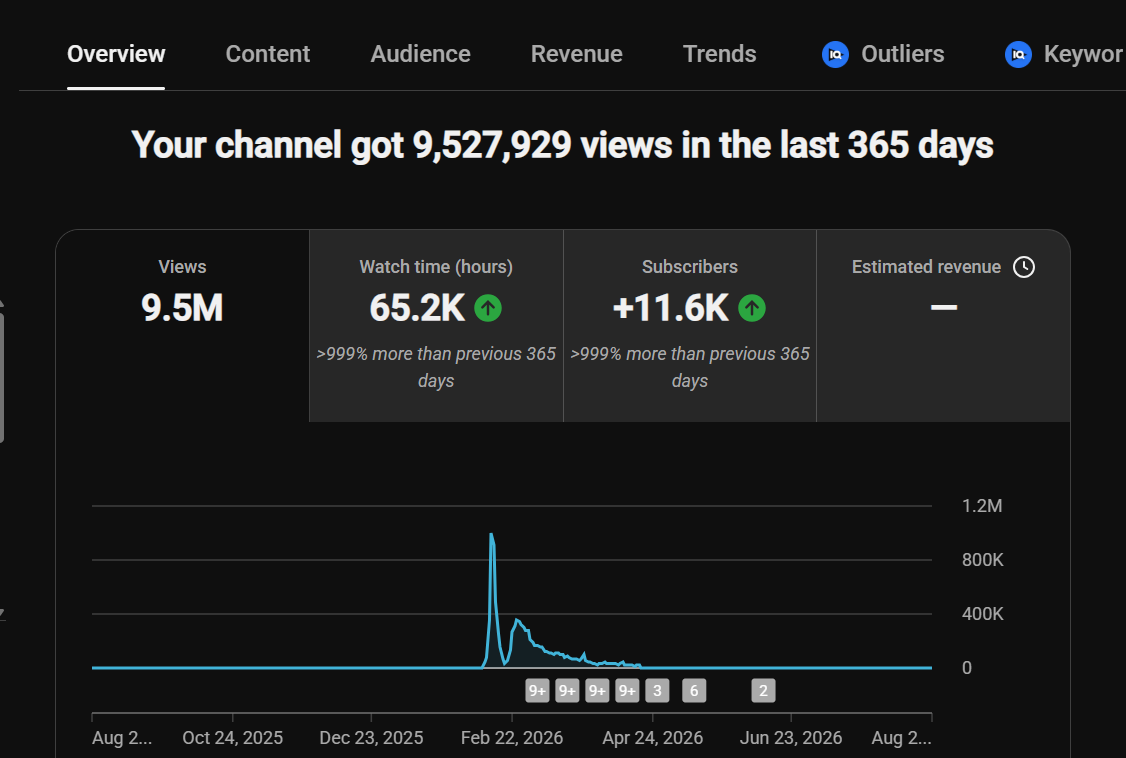
Task: Click the clock icon beside Estimated revenue
Action: point(1024,267)
